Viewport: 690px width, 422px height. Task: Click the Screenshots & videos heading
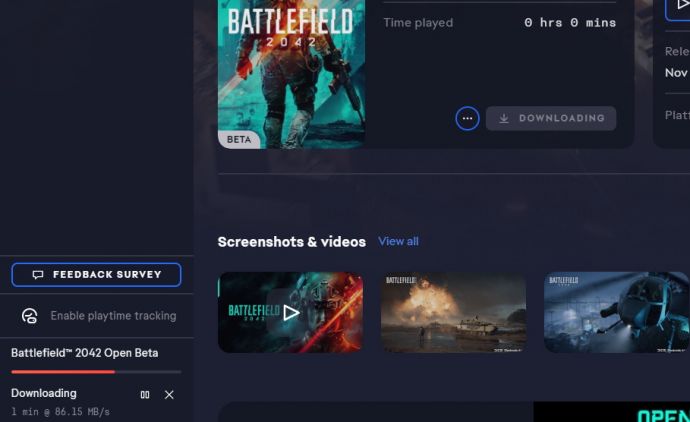(291, 241)
